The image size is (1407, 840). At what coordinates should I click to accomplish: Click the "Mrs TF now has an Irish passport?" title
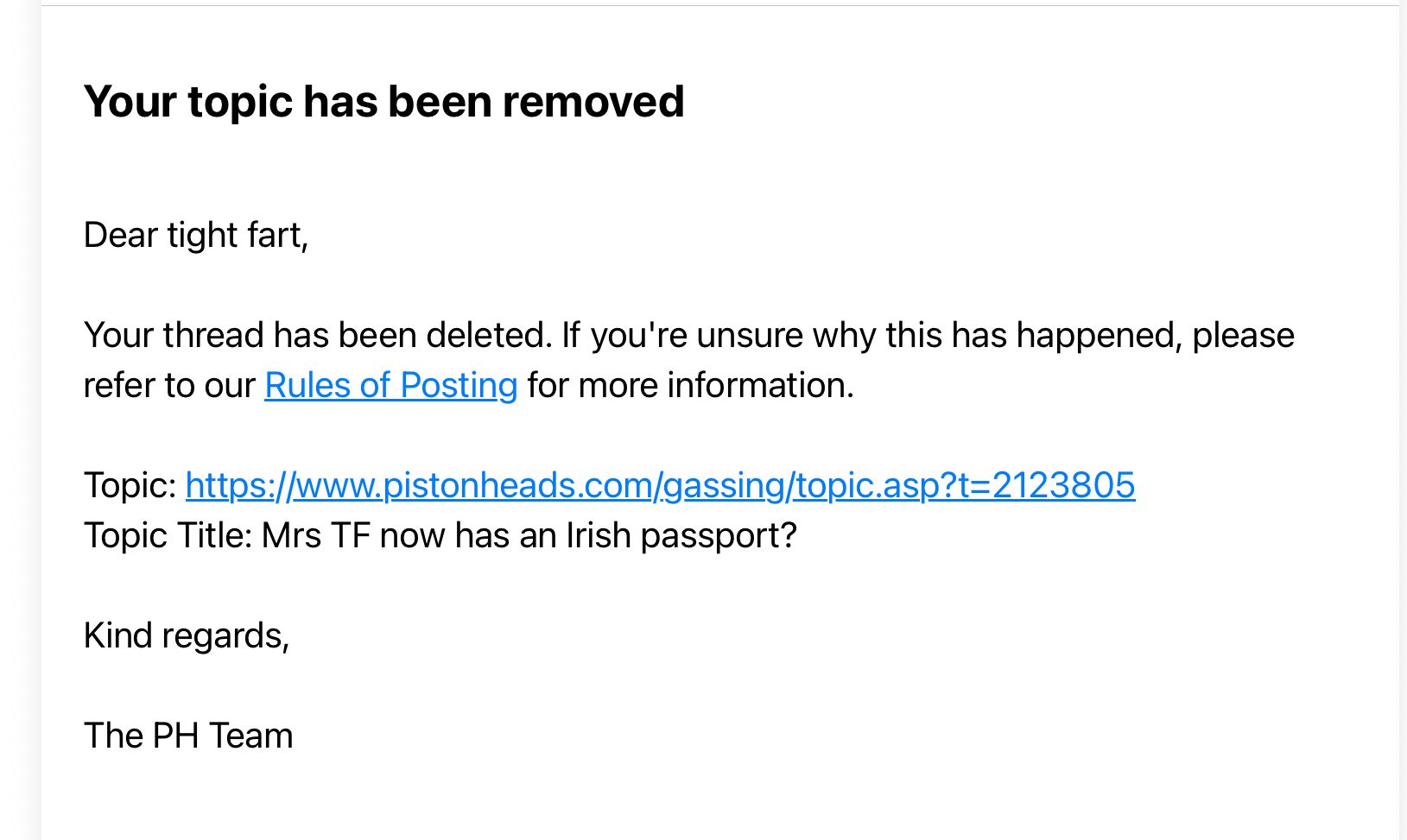(529, 535)
